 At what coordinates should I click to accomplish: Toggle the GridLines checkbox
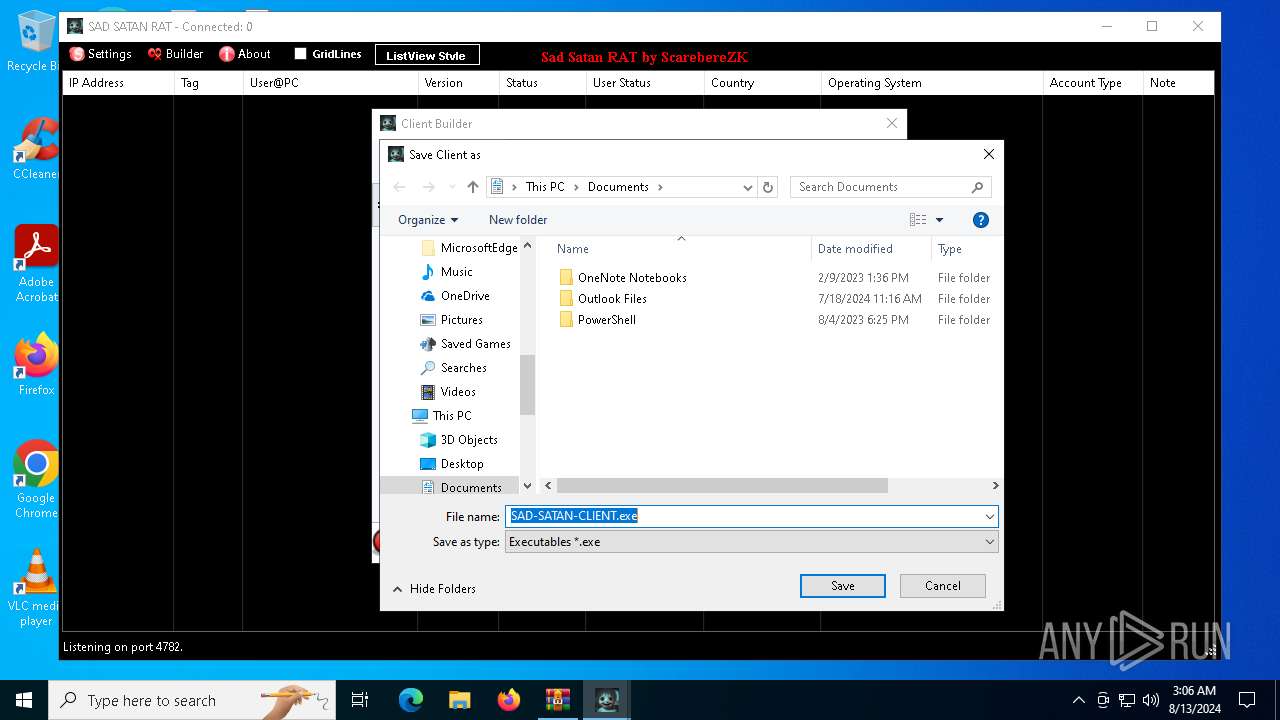300,54
